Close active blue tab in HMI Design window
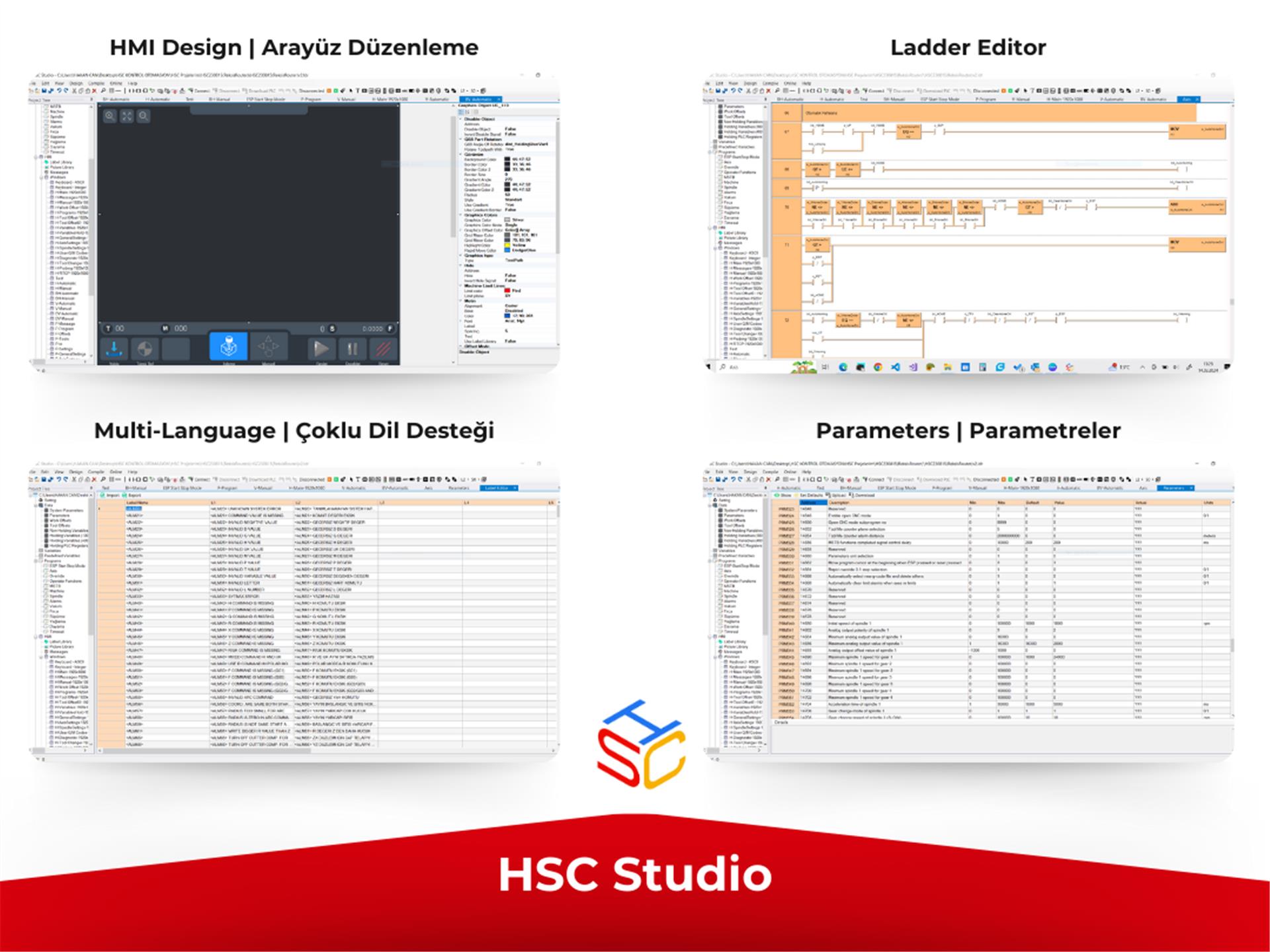Screen dimensions: 1270x952 [499, 99]
